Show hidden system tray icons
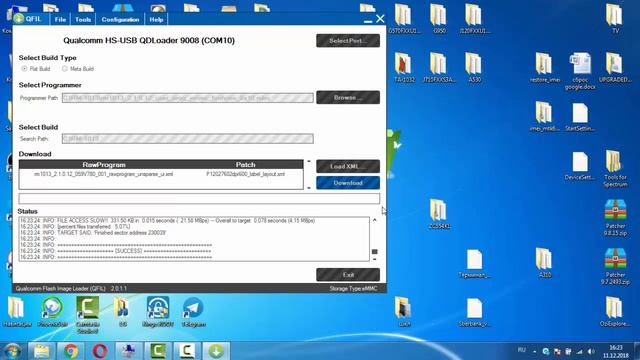 [534, 351]
